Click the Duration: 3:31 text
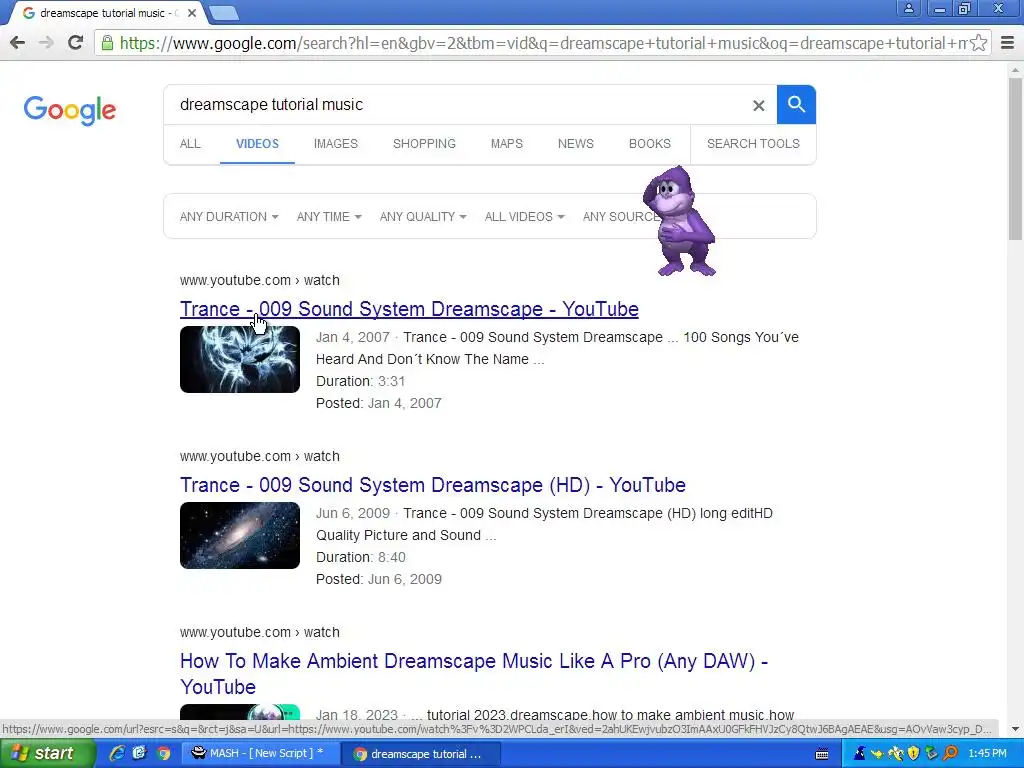The image size is (1024, 768). point(360,381)
